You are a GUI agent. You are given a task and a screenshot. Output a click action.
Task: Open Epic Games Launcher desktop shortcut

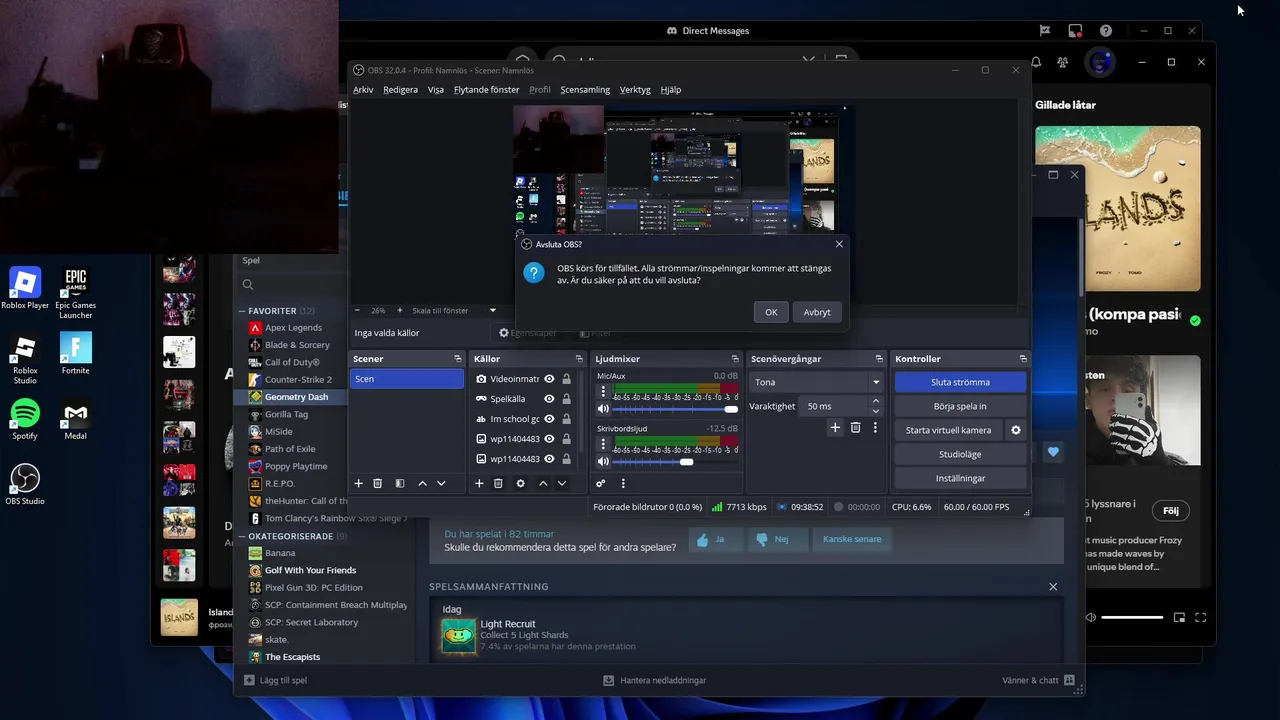pos(76,294)
